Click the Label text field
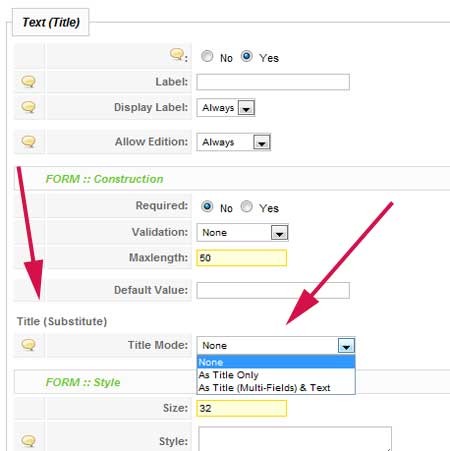Screen dimensions: 450x451 coord(273,82)
